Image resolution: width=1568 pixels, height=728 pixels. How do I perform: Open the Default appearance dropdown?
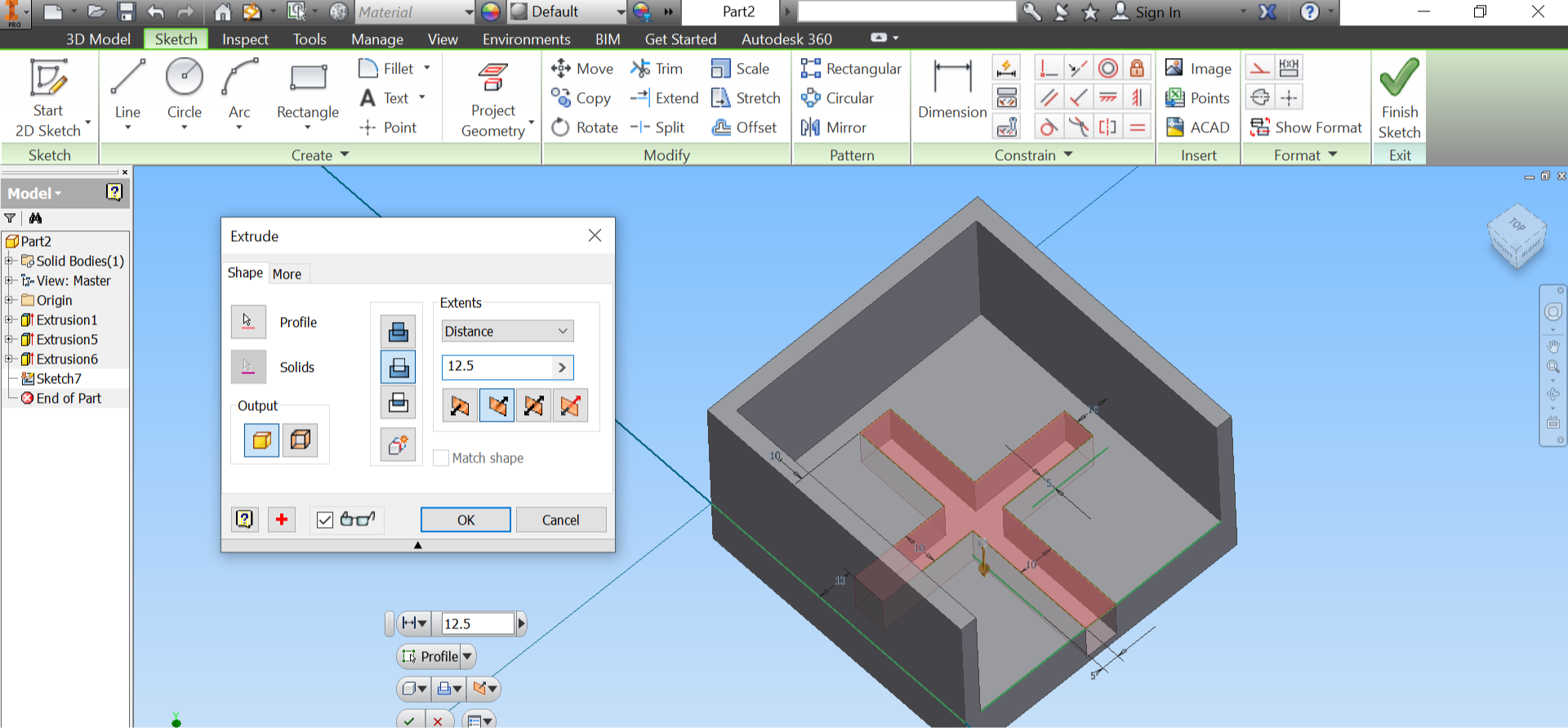(567, 12)
